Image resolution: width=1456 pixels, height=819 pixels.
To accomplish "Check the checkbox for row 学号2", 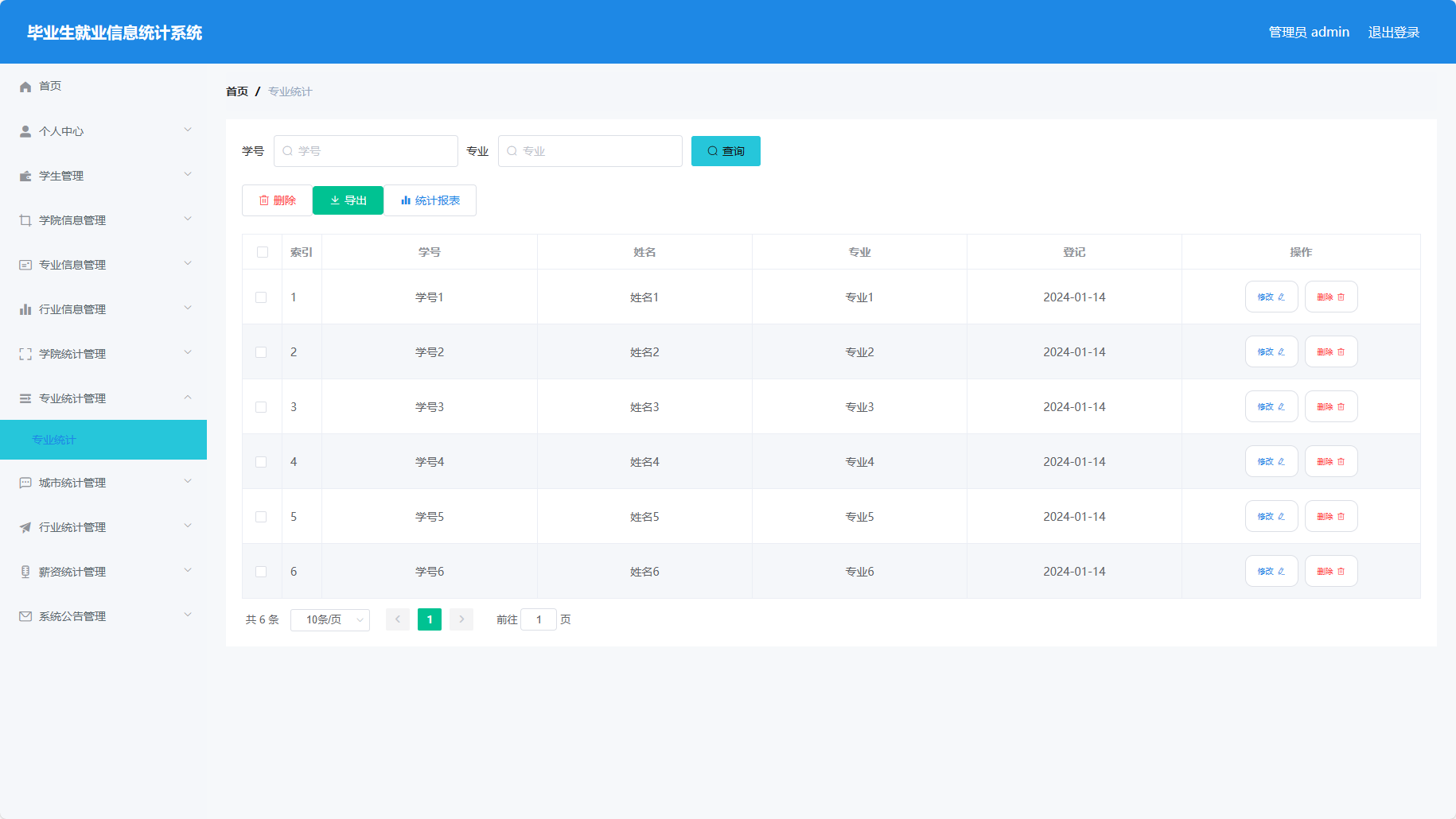I will pyautogui.click(x=261, y=352).
